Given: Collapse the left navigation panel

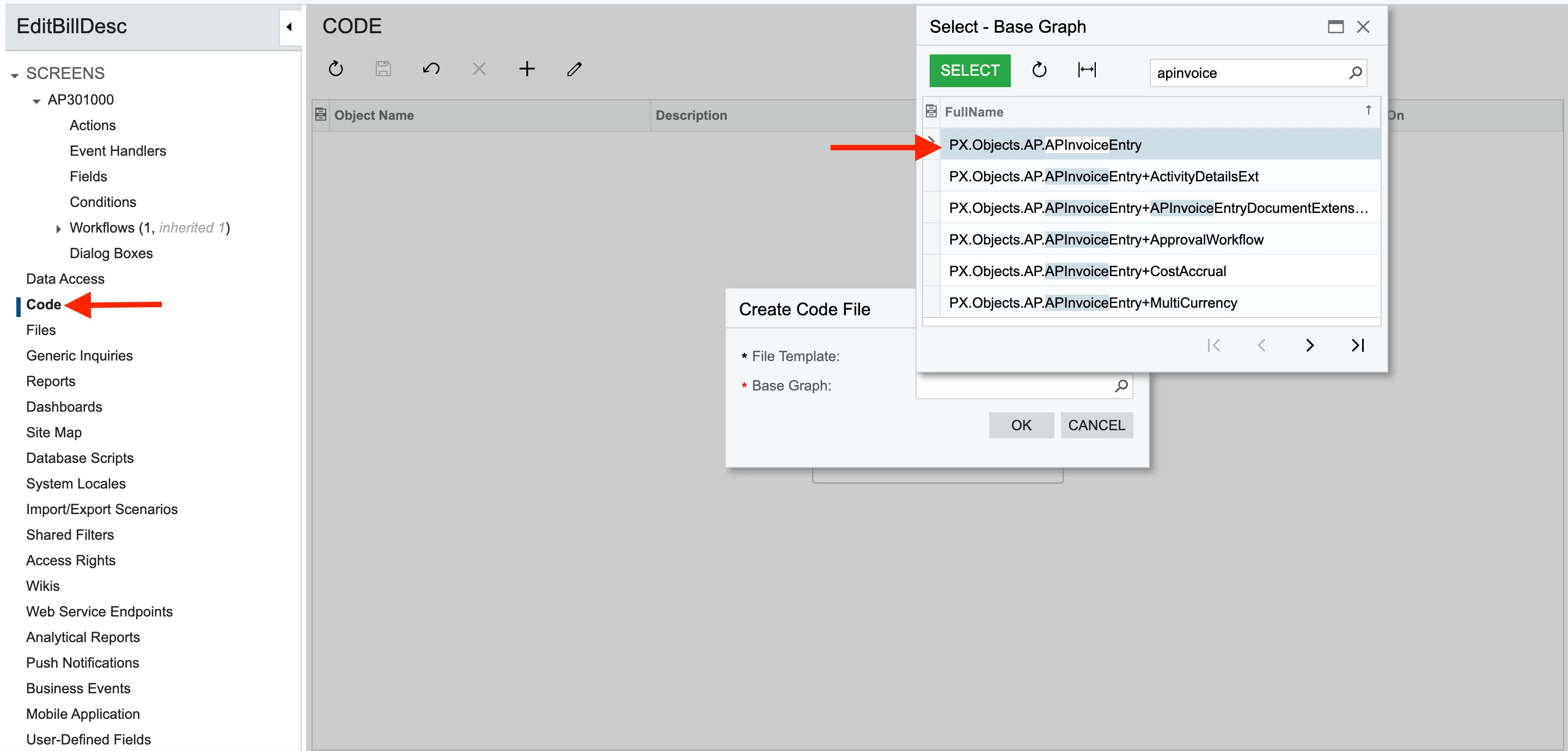Looking at the screenshot, I should click(289, 27).
